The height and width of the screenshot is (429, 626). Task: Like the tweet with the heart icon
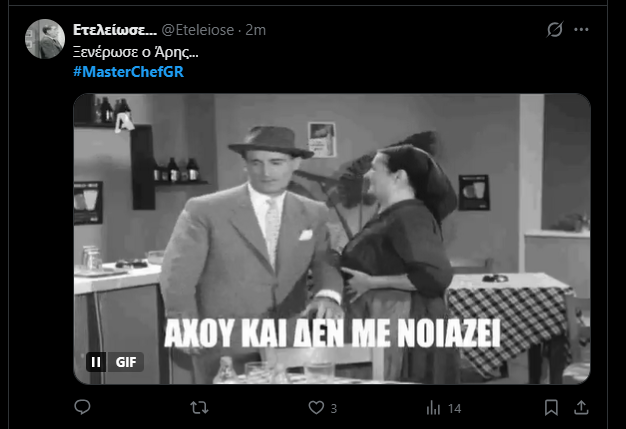tap(316, 407)
